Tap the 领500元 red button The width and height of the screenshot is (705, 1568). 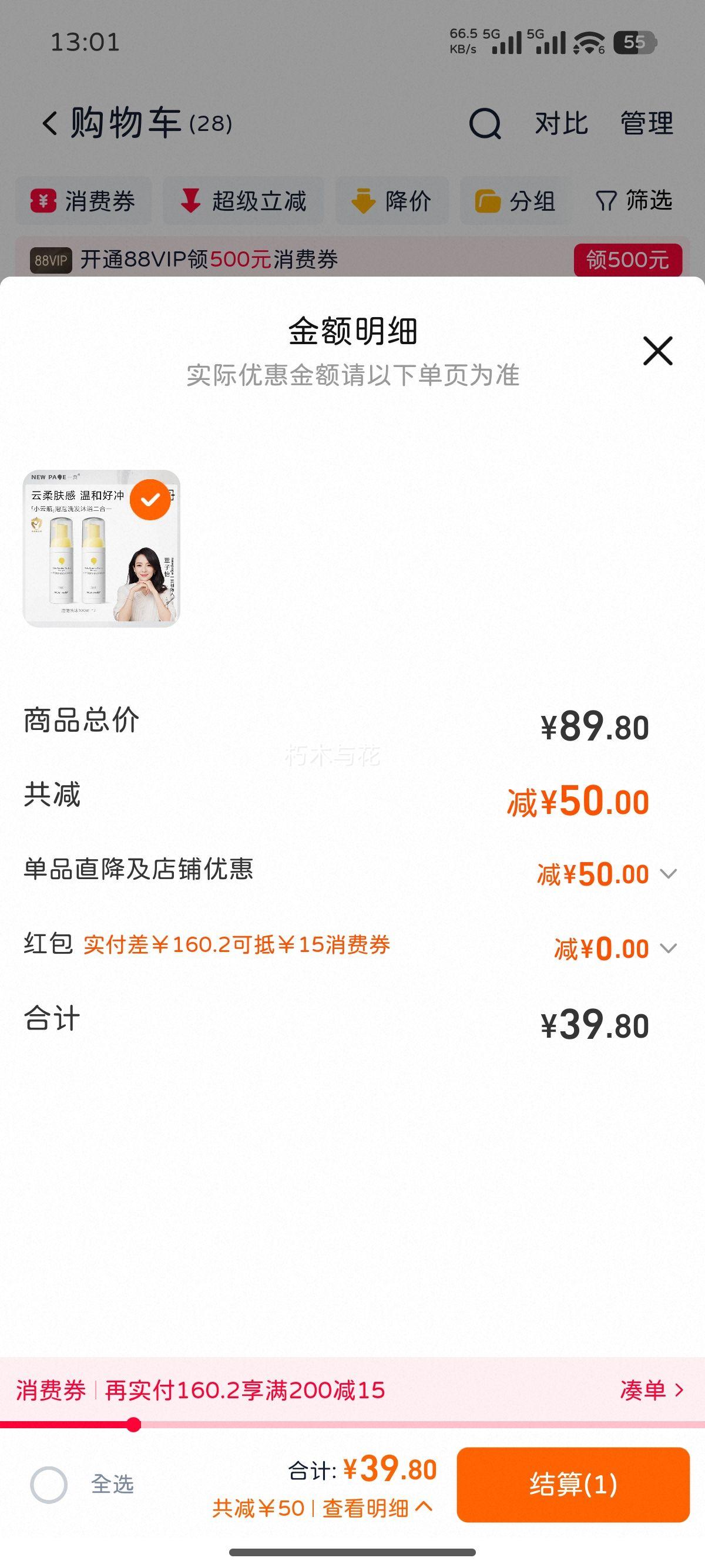point(627,260)
